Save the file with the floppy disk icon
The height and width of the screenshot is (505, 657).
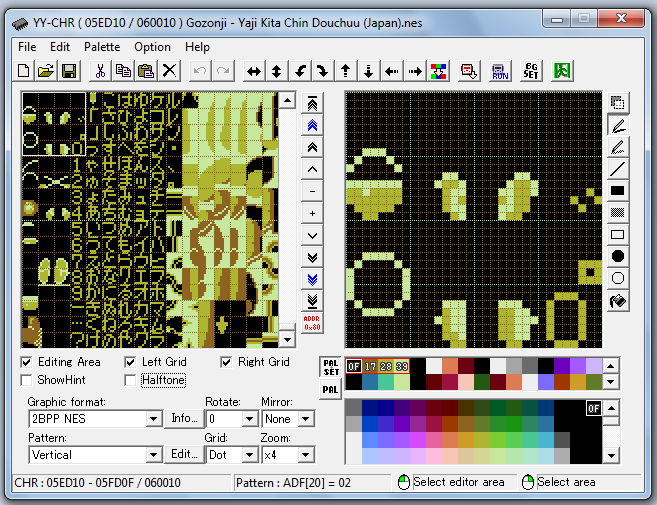[x=69, y=71]
